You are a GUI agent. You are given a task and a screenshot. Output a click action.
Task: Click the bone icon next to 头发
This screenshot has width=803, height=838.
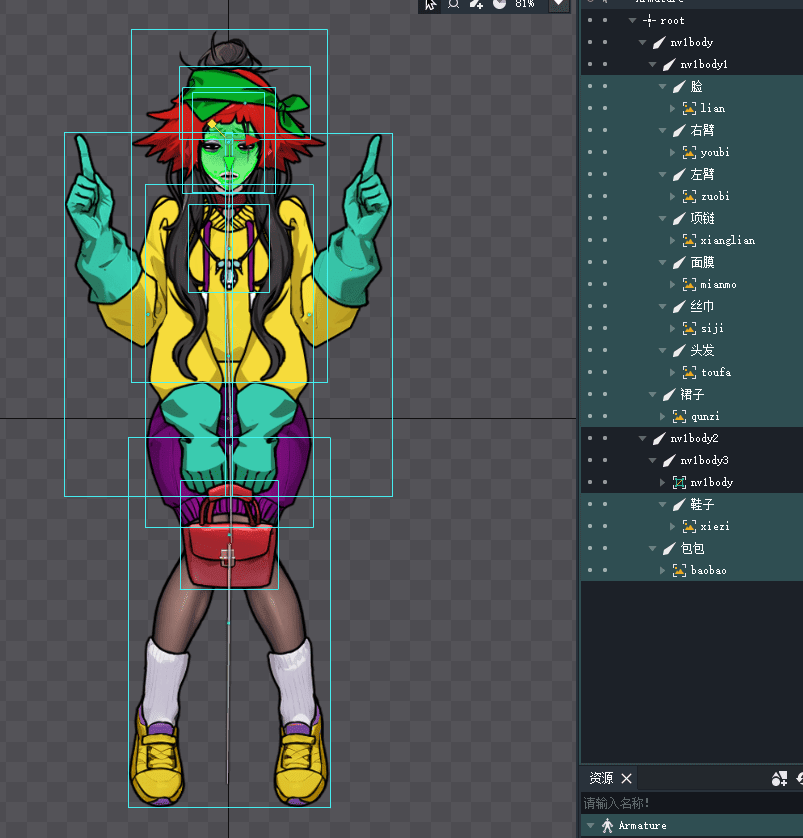pyautogui.click(x=679, y=350)
